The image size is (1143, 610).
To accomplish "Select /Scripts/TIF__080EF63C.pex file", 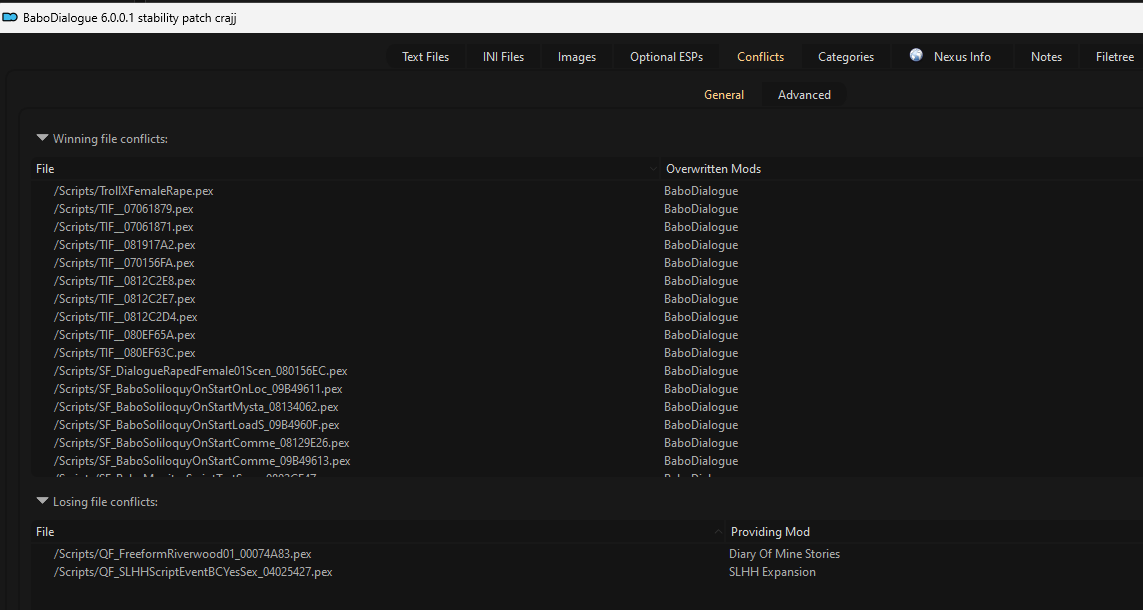I will tap(124, 353).
